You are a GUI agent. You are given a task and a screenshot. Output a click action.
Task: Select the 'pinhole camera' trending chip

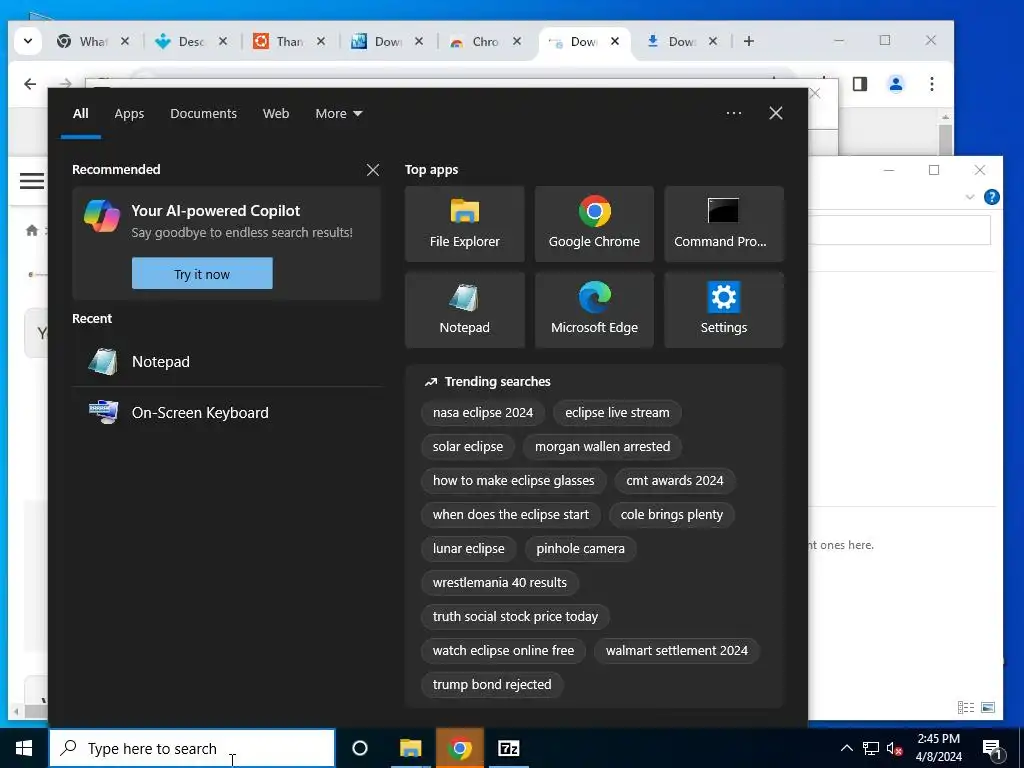tap(580, 549)
